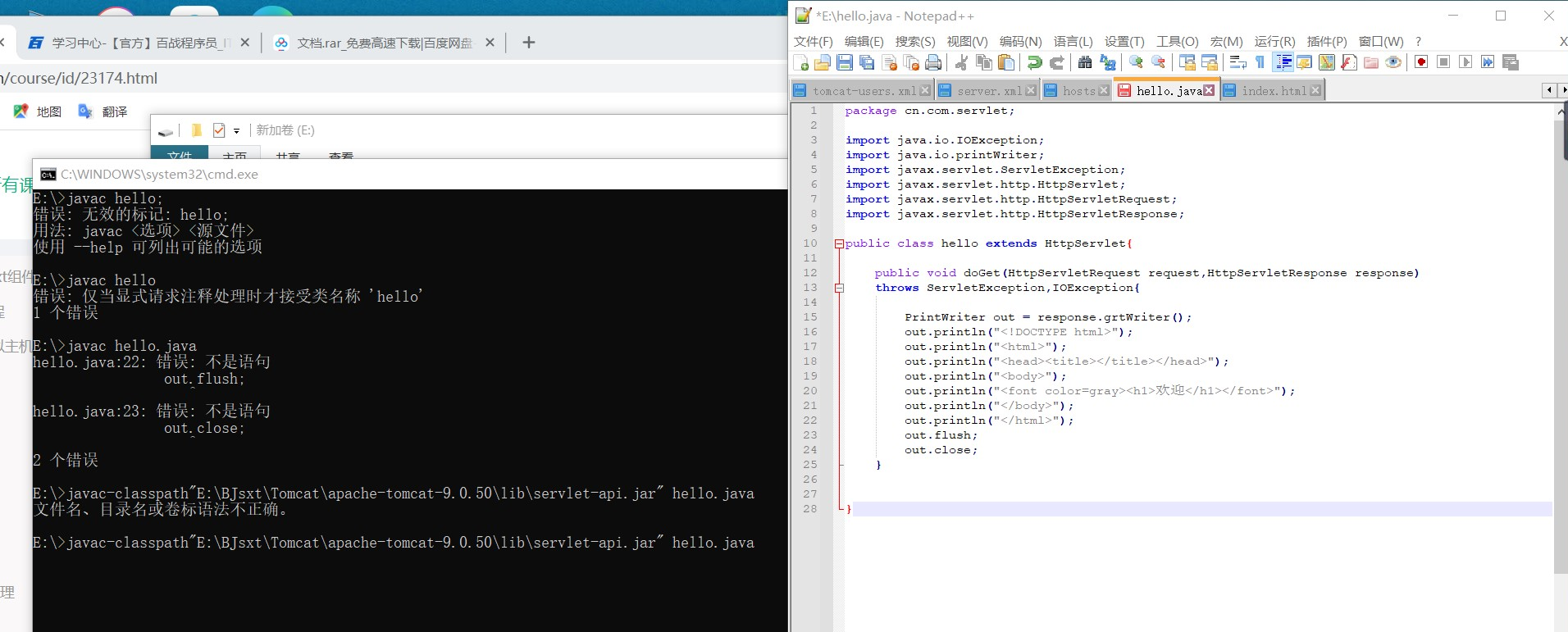The height and width of the screenshot is (632, 1568).
Task: Click the cmd.exe window title bar
Action: [x=410, y=174]
